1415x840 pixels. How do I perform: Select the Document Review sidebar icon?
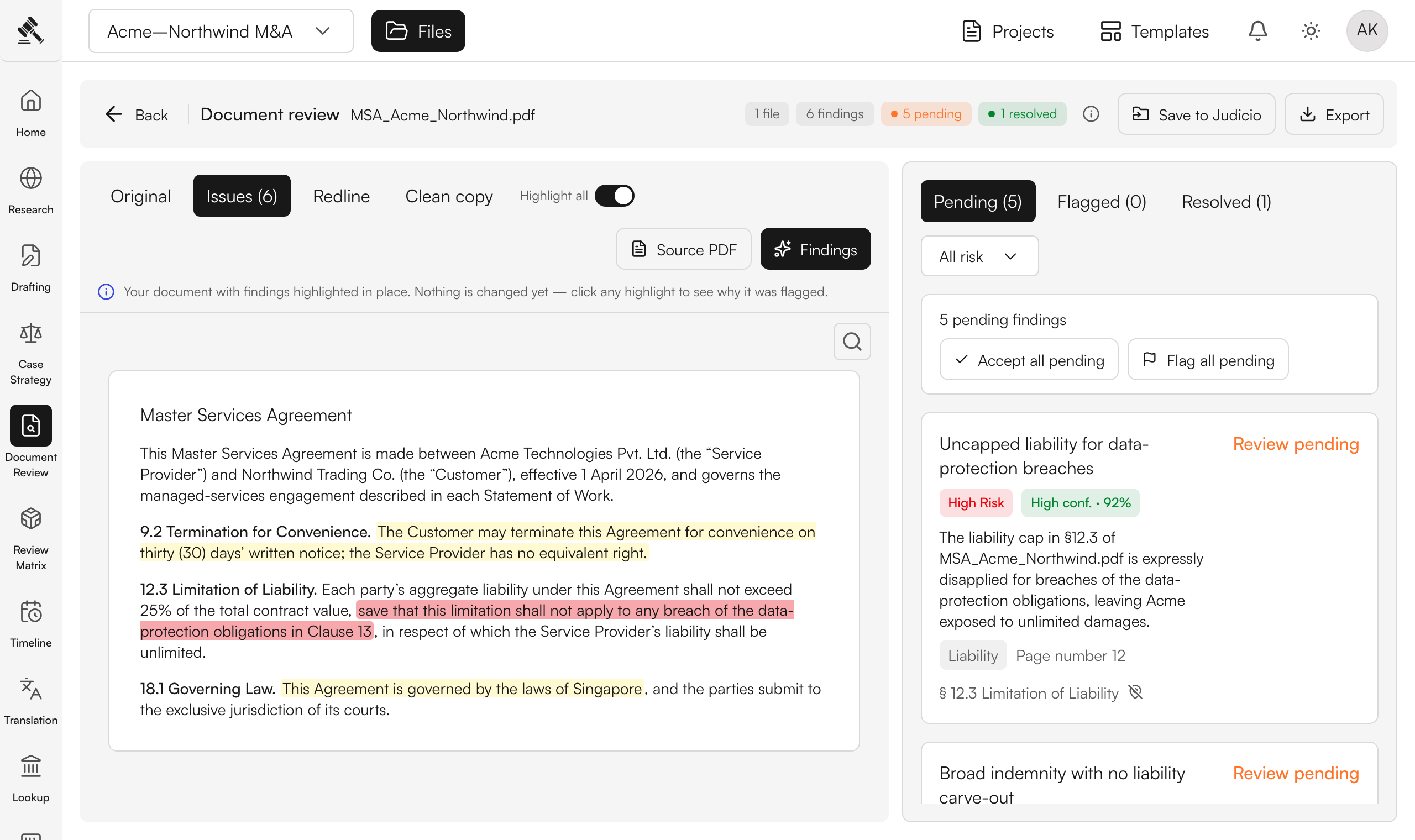tap(30, 425)
